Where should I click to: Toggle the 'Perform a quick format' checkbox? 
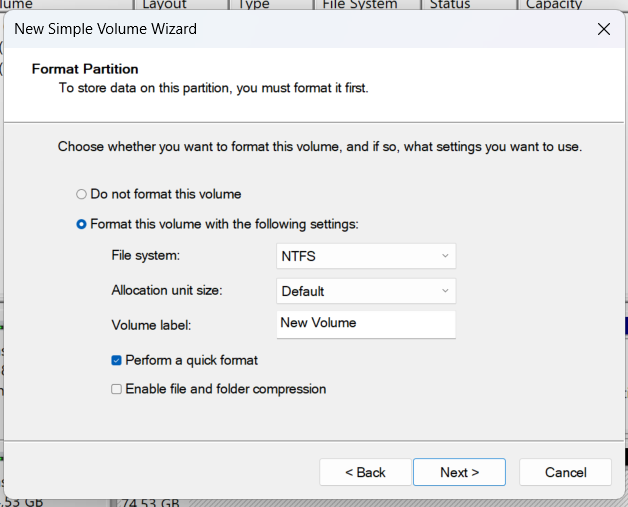[x=117, y=360]
